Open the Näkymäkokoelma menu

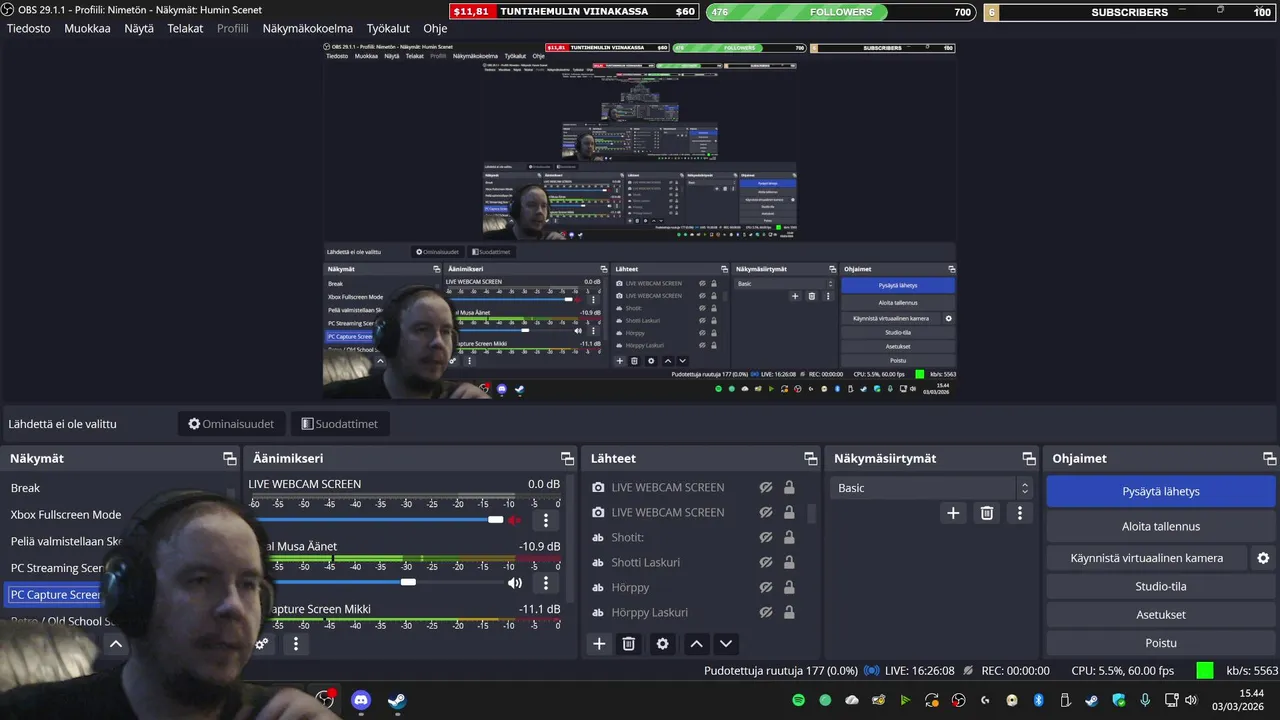pos(308,28)
